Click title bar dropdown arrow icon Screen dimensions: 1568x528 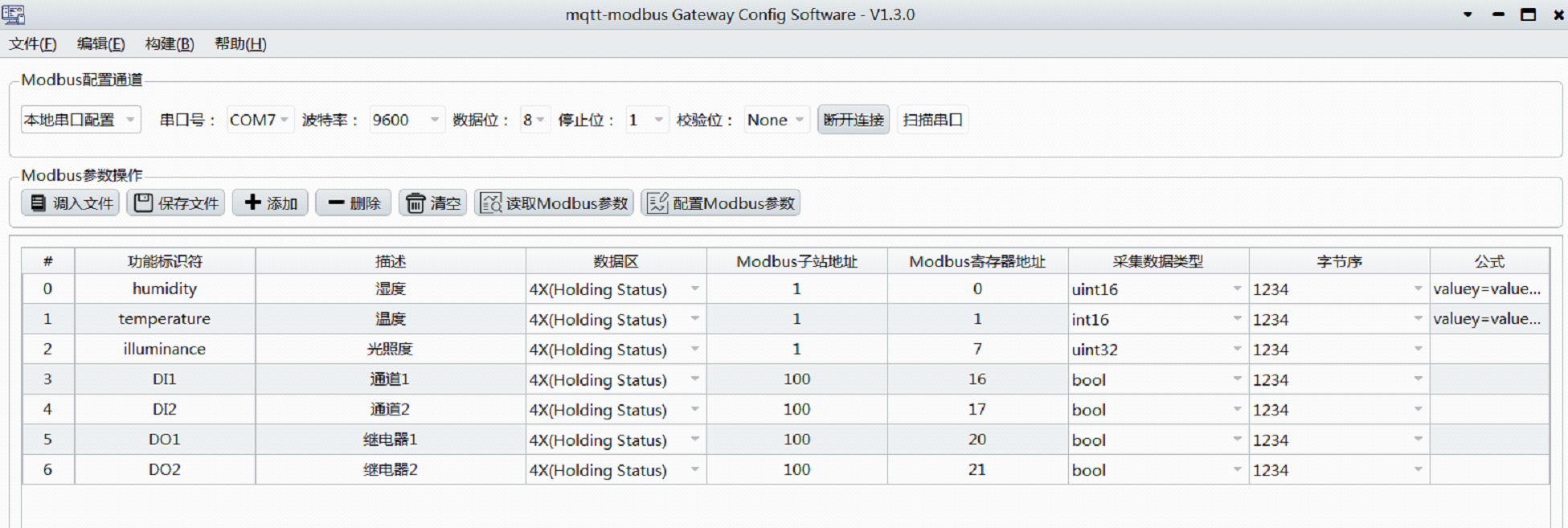coord(1468,15)
